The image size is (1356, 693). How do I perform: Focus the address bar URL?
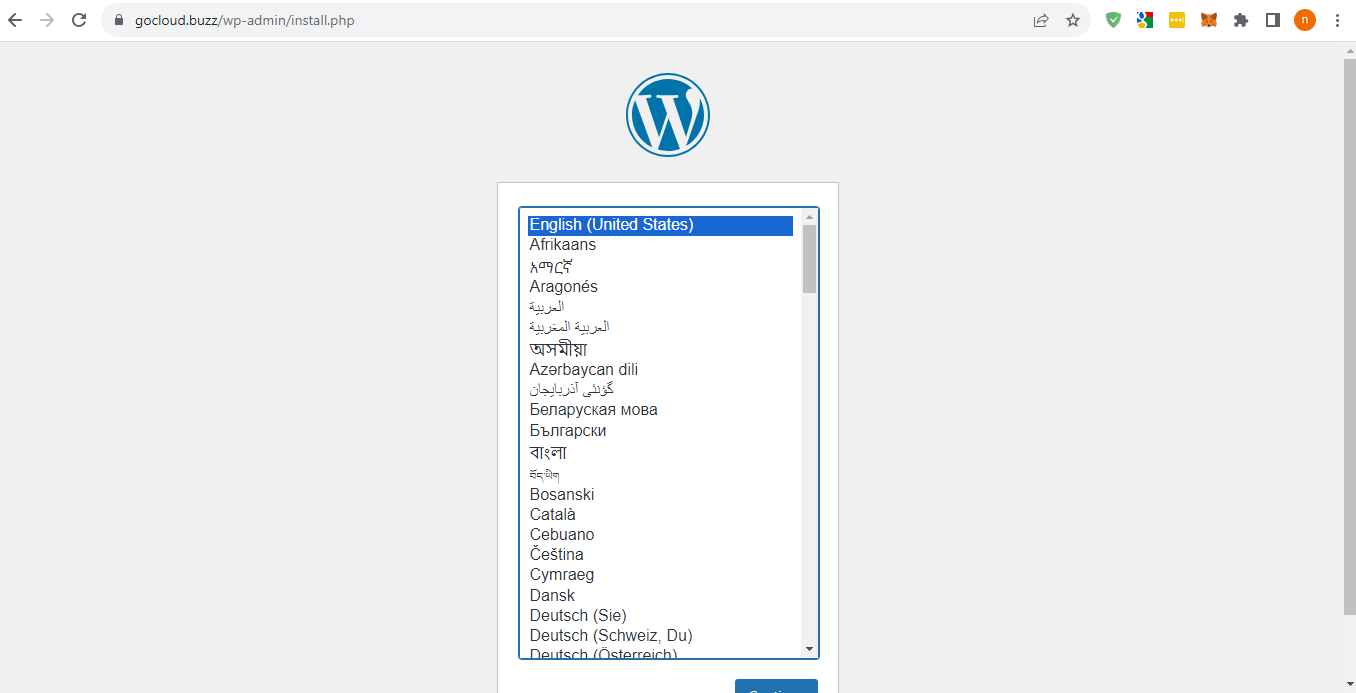tap(245, 20)
